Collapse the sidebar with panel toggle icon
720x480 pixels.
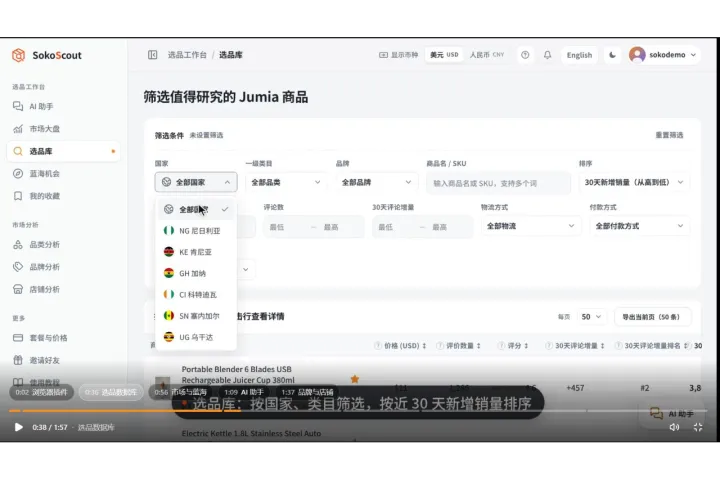tap(152, 55)
